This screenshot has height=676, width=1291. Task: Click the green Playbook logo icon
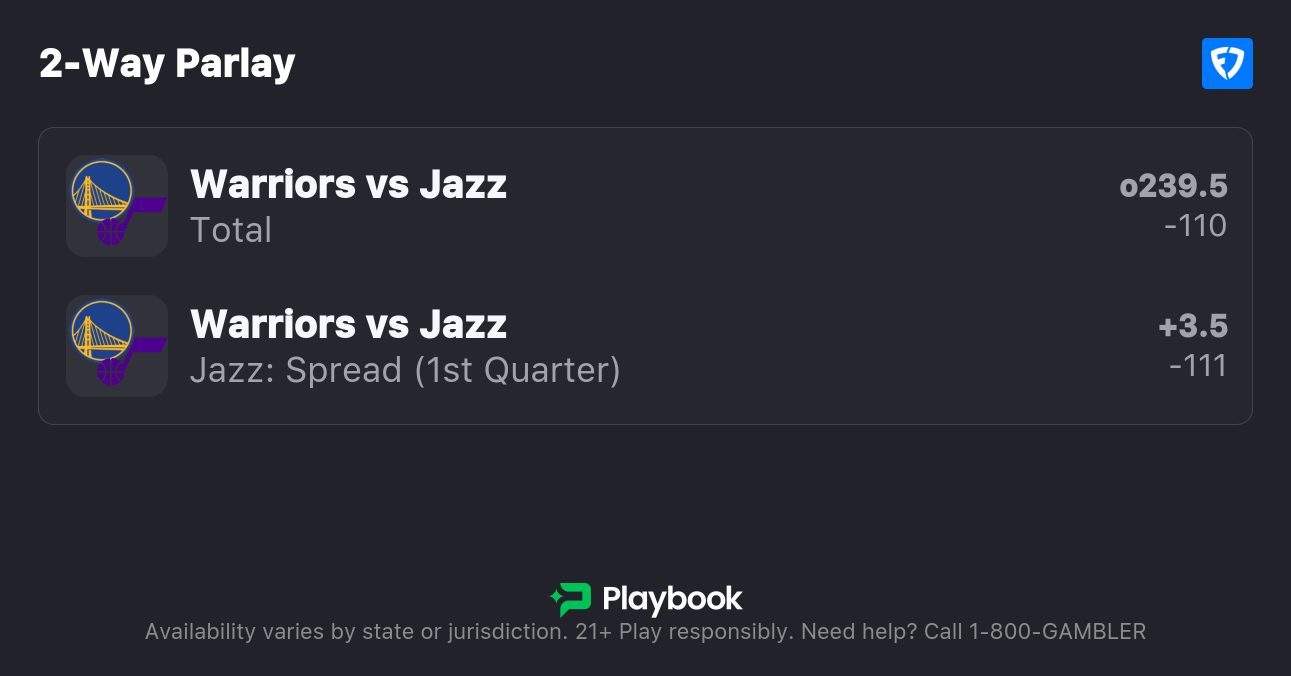pos(571,599)
